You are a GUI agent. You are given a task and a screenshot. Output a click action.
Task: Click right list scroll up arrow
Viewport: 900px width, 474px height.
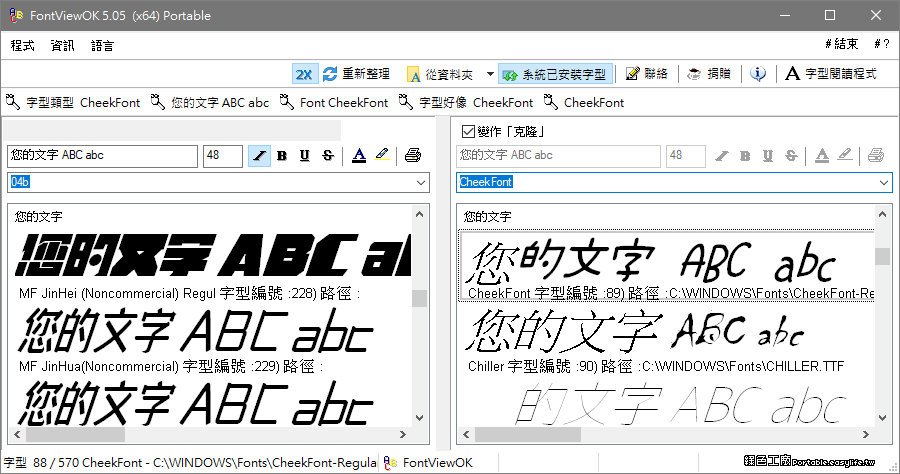point(882,214)
